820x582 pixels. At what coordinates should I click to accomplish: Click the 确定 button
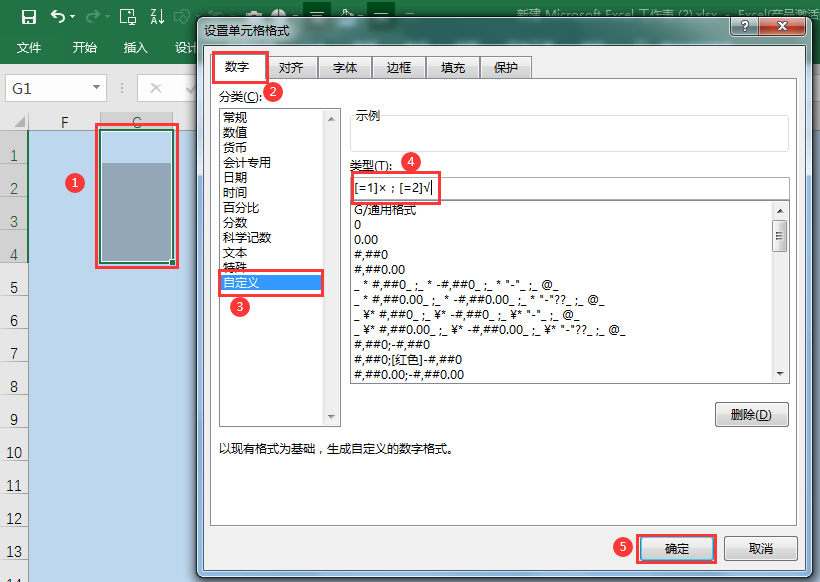(x=677, y=549)
